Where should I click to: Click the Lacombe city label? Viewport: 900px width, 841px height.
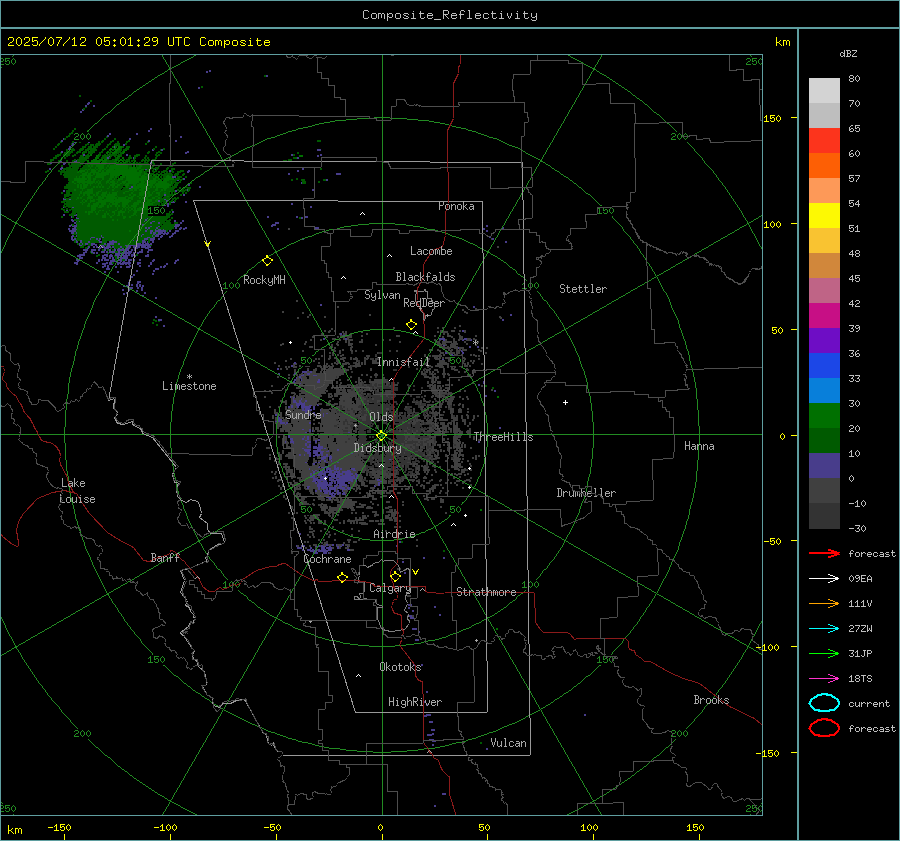pos(431,251)
